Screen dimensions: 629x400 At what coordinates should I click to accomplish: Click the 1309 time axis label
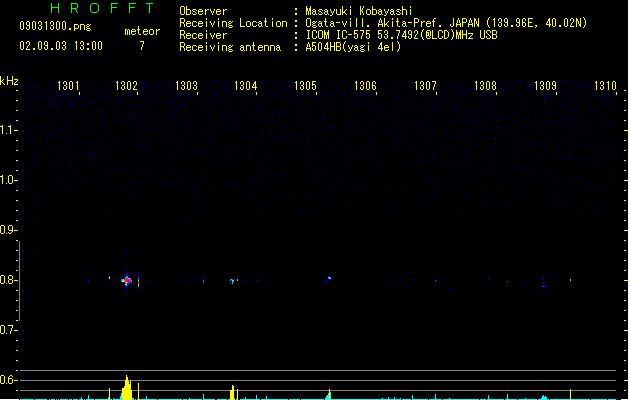coord(545,85)
